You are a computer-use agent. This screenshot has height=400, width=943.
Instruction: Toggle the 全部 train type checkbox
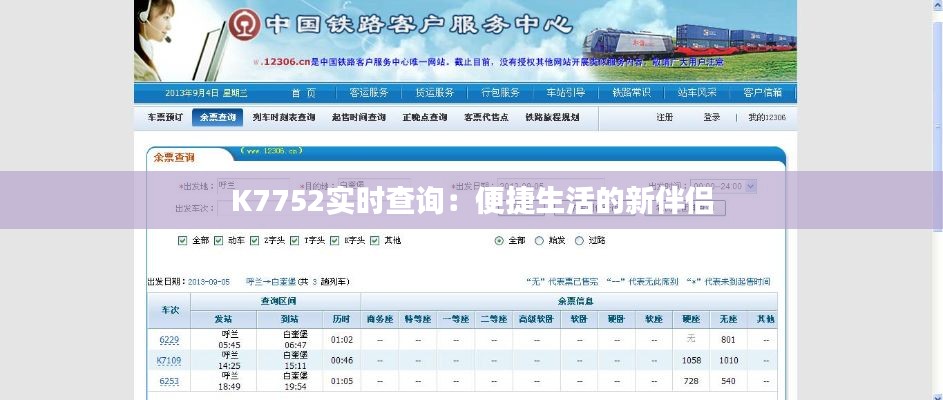pyautogui.click(x=182, y=241)
